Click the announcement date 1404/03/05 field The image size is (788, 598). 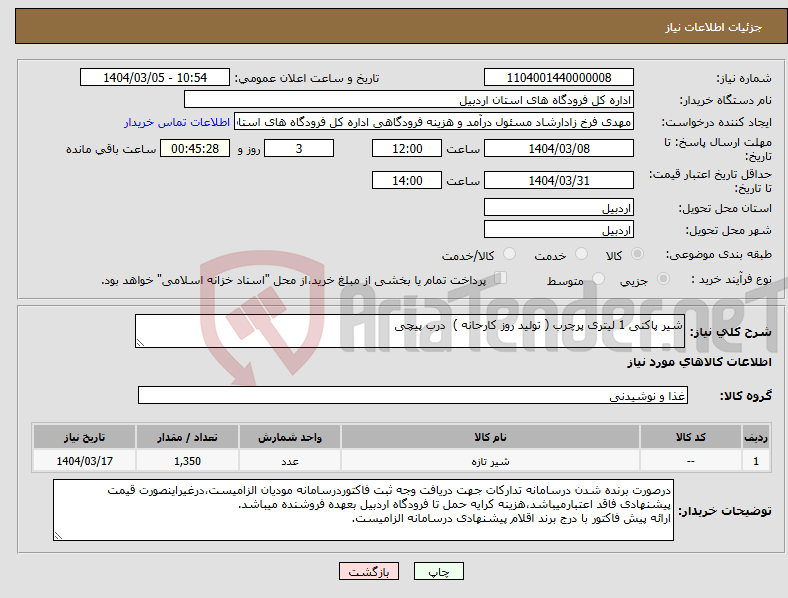[x=155, y=77]
